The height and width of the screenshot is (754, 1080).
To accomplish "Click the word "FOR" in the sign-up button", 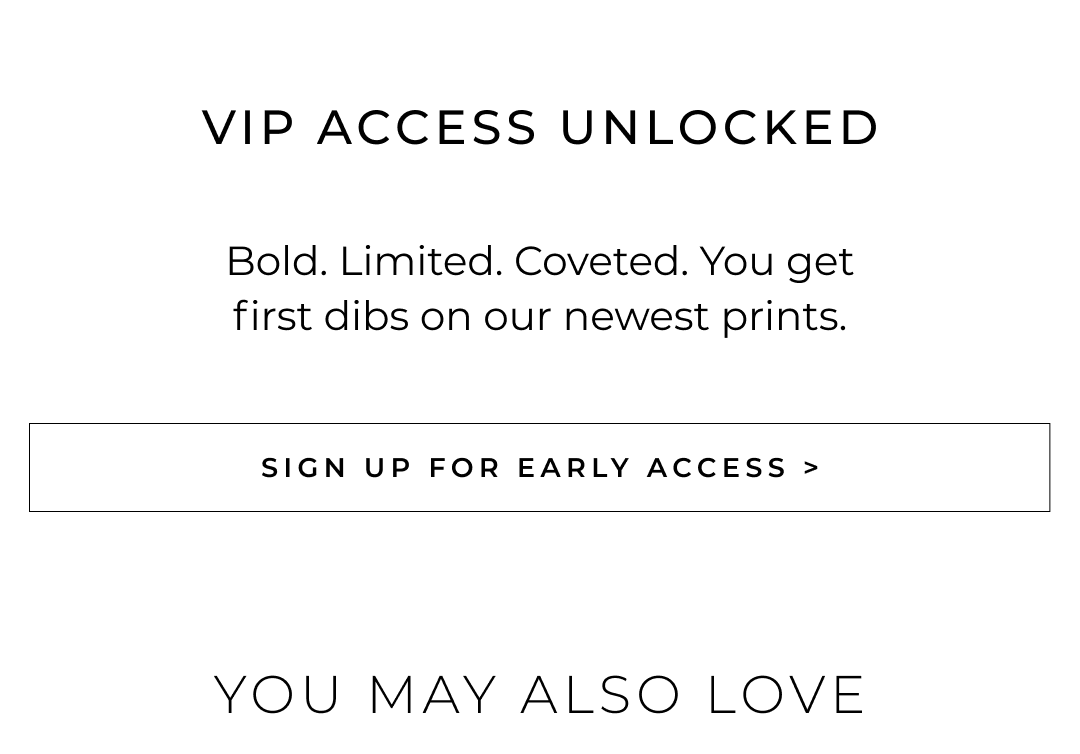I will coord(465,468).
